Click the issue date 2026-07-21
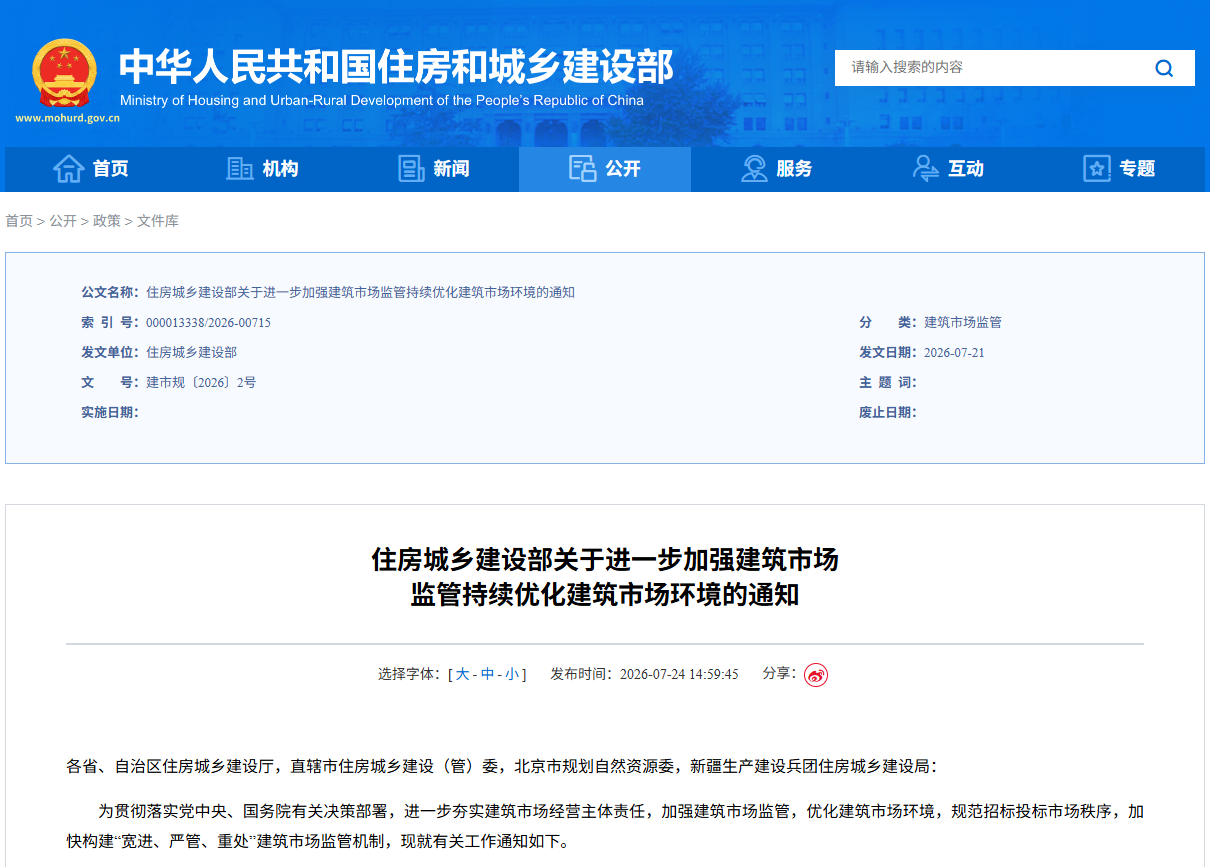The height and width of the screenshot is (867, 1210). (954, 353)
